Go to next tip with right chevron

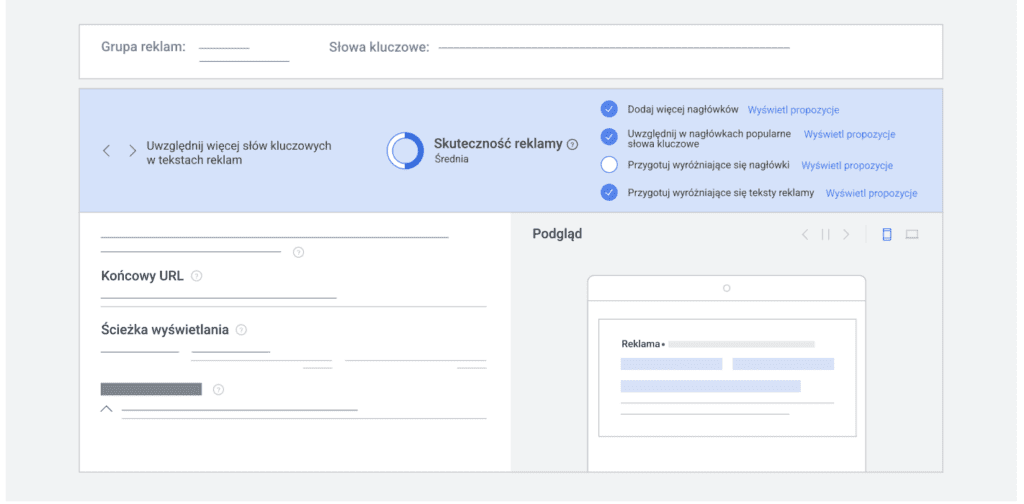pos(132,151)
